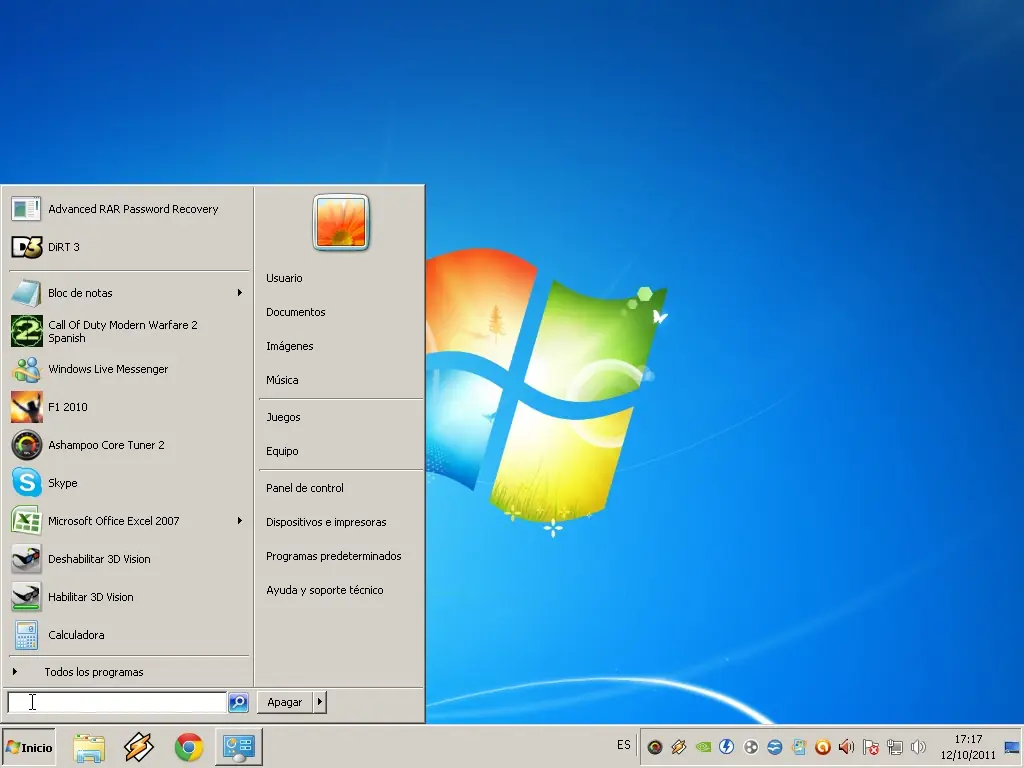Screen dimensions: 1024x768
Task: Open Windows Live Messenger
Action: click(129, 369)
